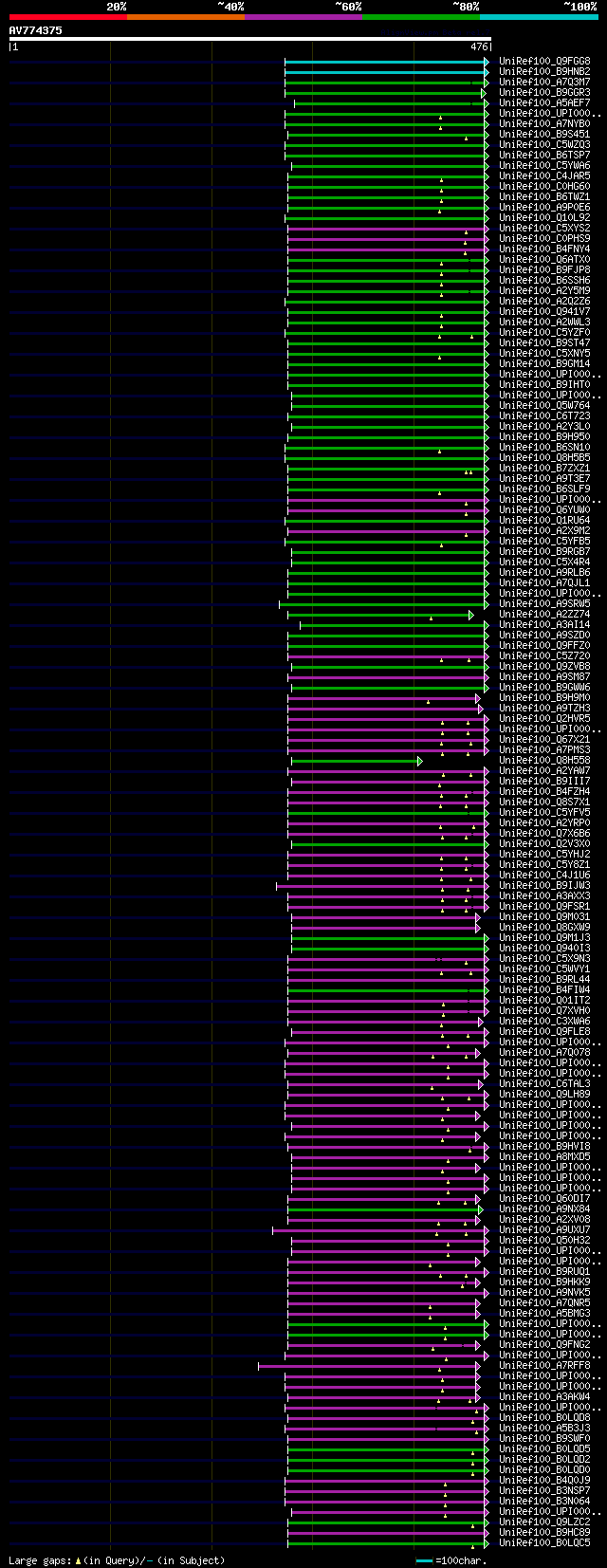Viewport: 607px width, 1568px height.
Task: Select the UniRef100_B4FIW4 label
Action: pos(544,989)
